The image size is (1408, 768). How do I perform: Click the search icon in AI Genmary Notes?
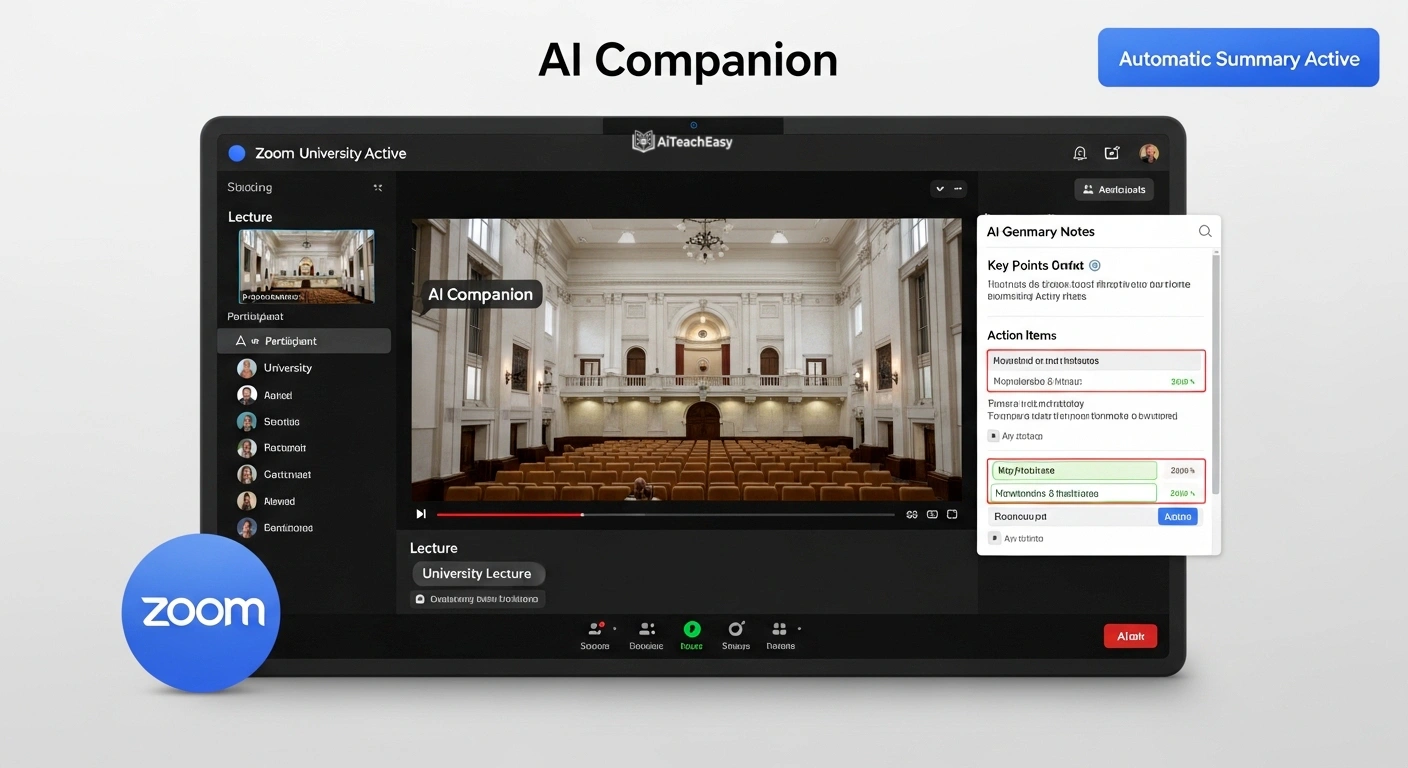[1205, 231]
